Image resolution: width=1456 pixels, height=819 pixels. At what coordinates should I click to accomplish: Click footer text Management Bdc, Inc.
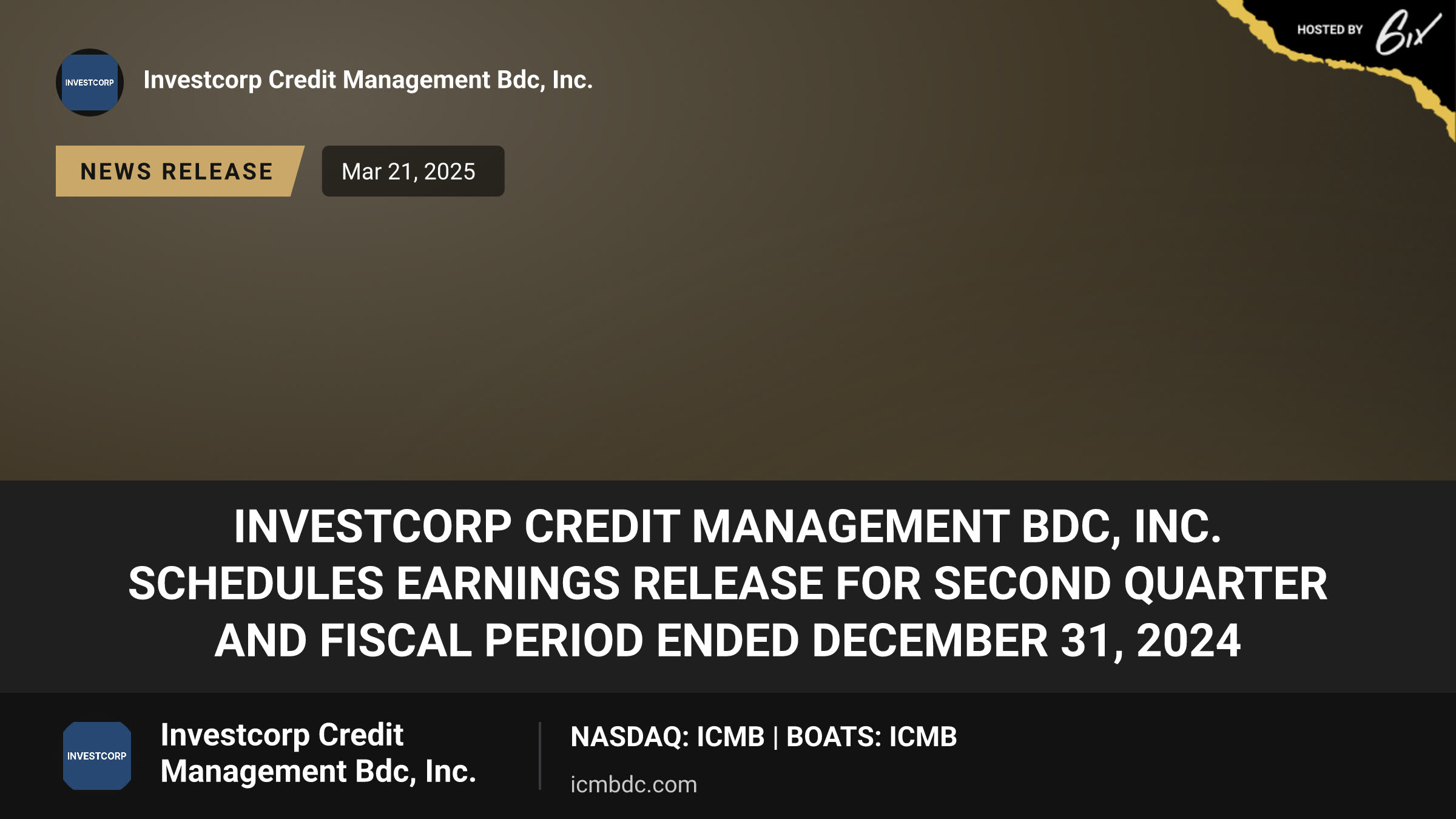(x=318, y=772)
